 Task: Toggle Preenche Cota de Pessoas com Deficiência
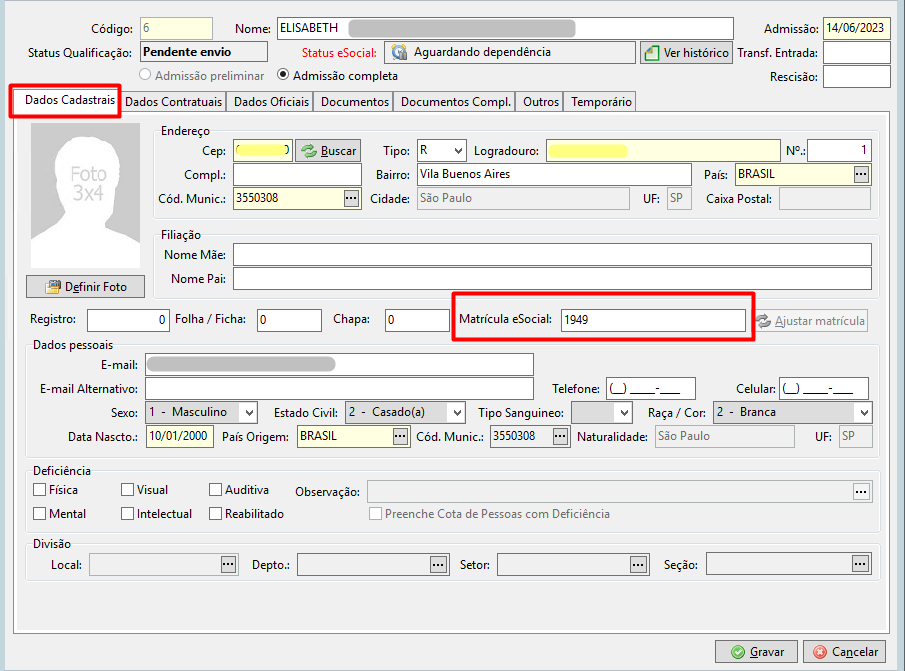click(376, 513)
